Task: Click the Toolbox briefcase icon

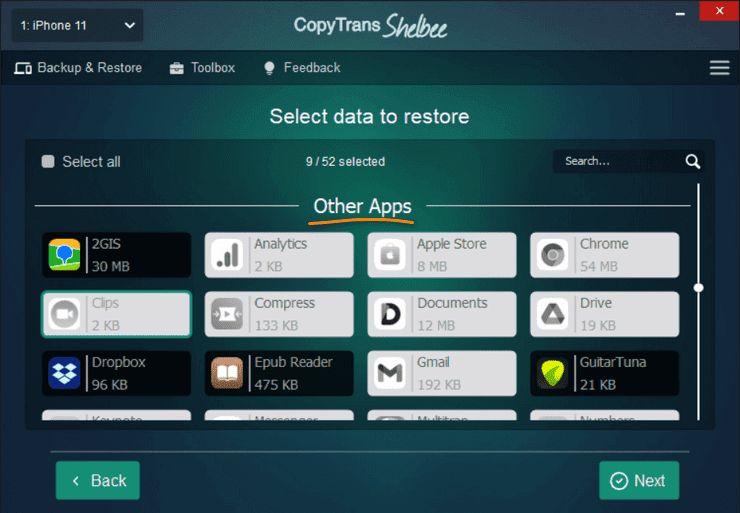Action: point(177,68)
